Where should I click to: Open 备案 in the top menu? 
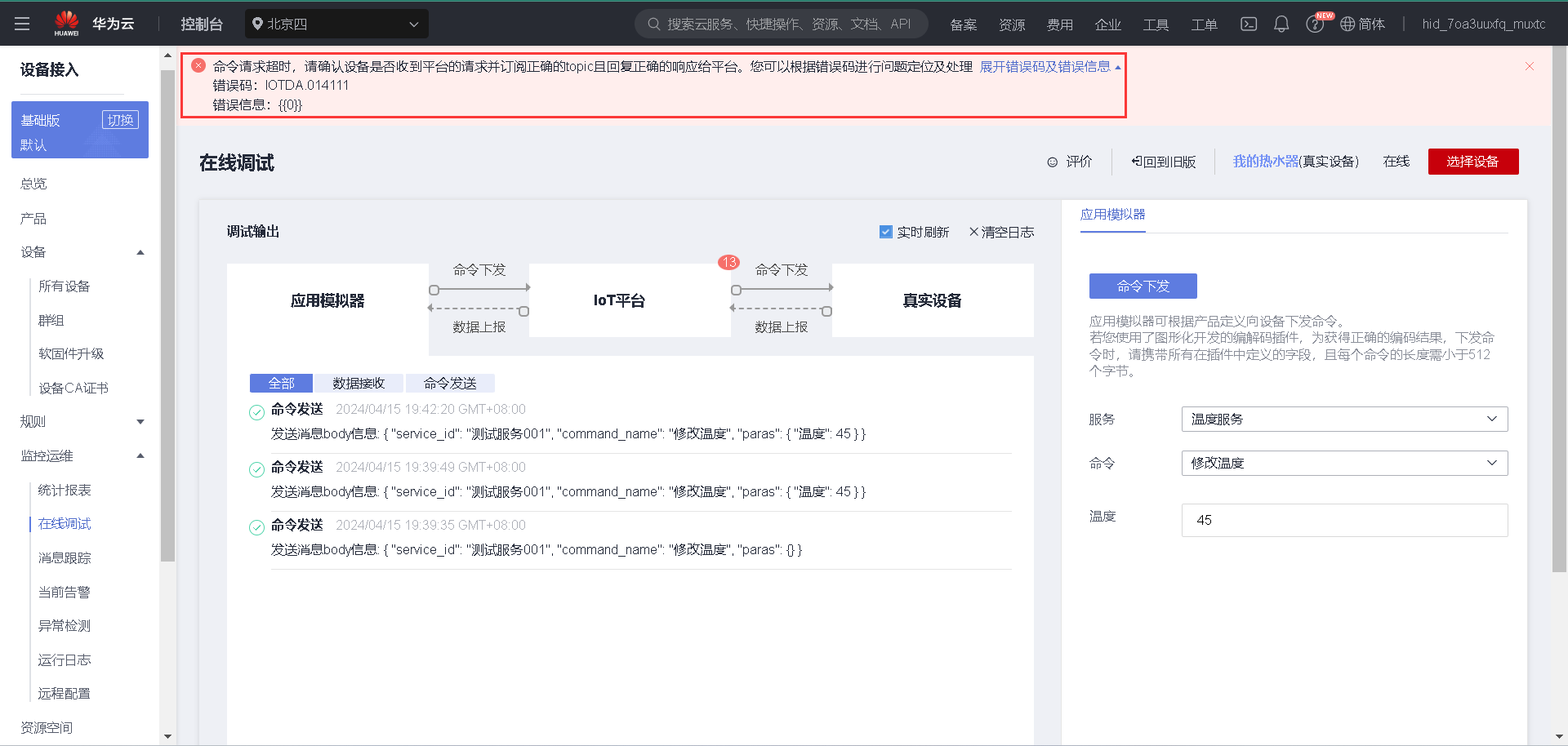[x=964, y=24]
